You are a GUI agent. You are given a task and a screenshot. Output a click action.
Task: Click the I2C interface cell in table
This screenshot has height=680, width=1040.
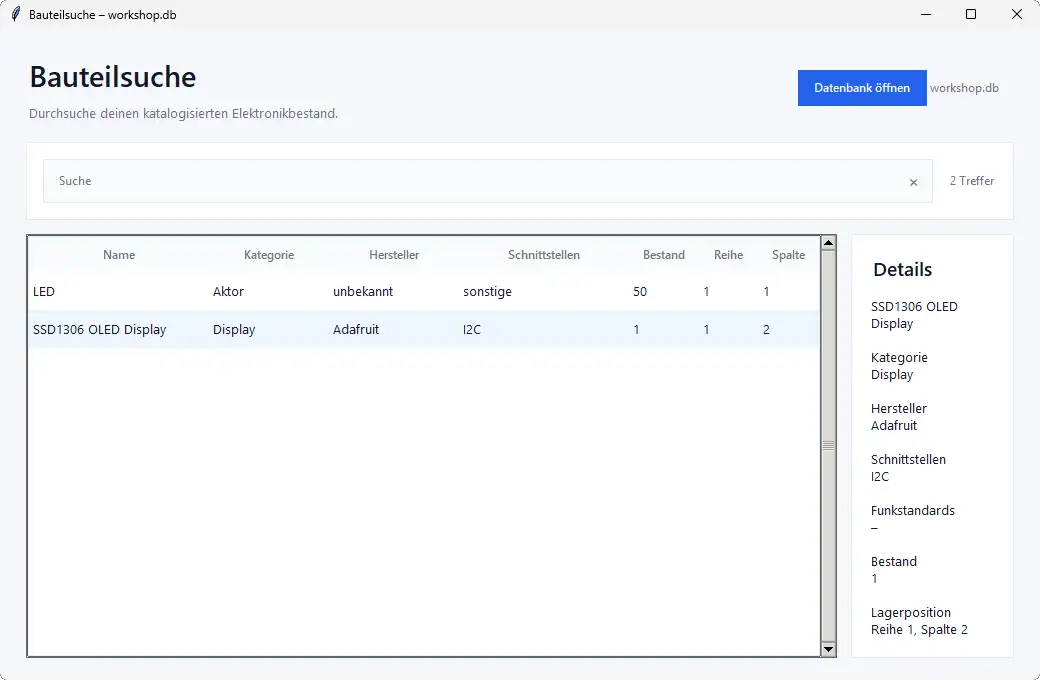(x=472, y=330)
